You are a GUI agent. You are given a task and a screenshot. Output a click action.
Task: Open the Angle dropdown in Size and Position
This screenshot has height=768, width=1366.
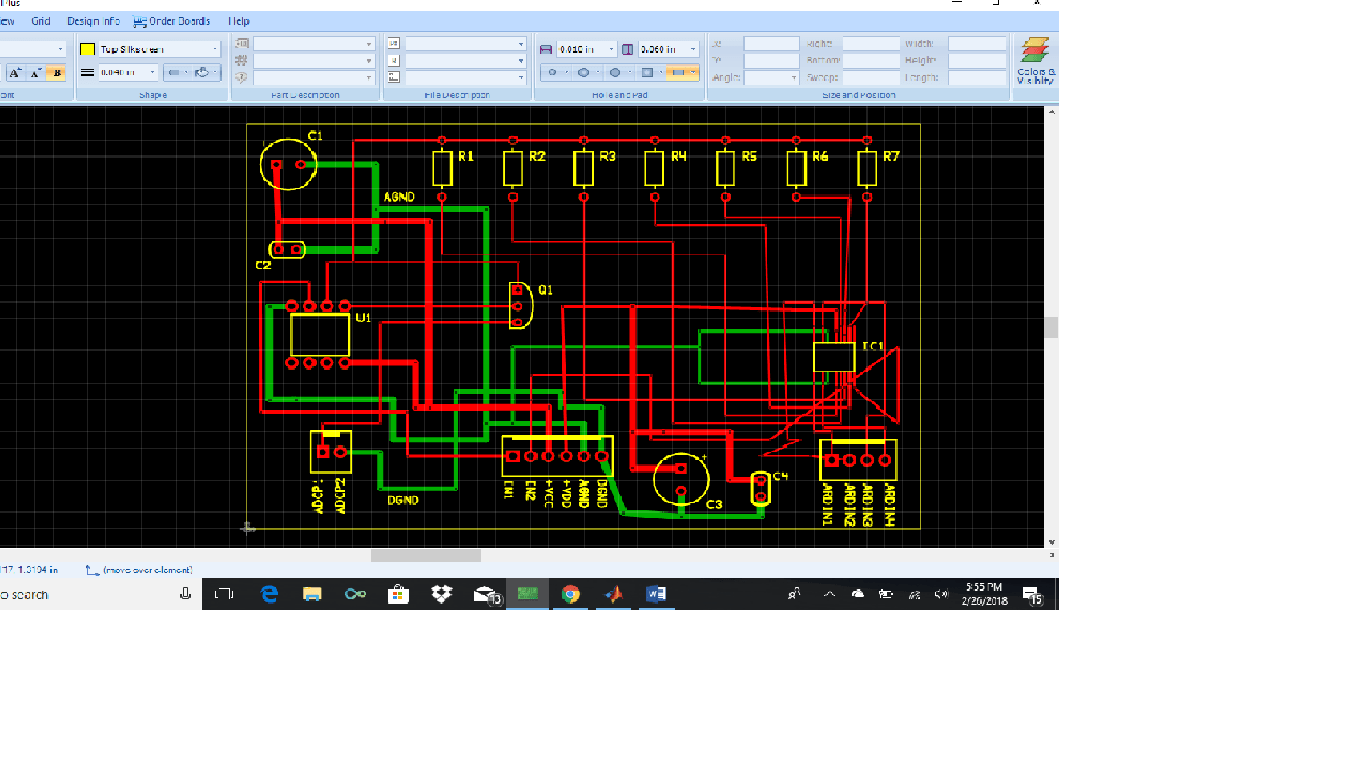(x=793, y=78)
